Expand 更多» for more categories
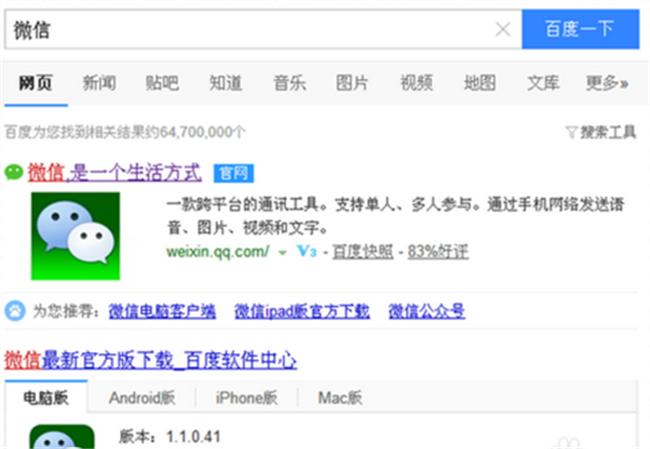The width and height of the screenshot is (650, 449). click(x=607, y=83)
